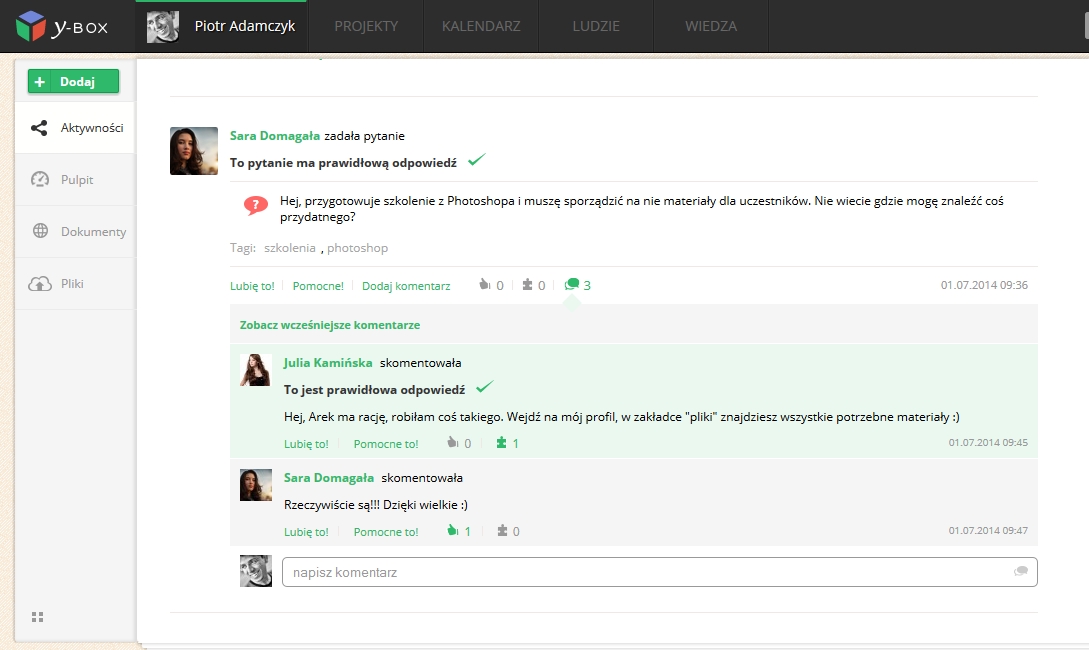Switch to the PROJEKTY tab
The height and width of the screenshot is (650, 1089).
click(366, 27)
